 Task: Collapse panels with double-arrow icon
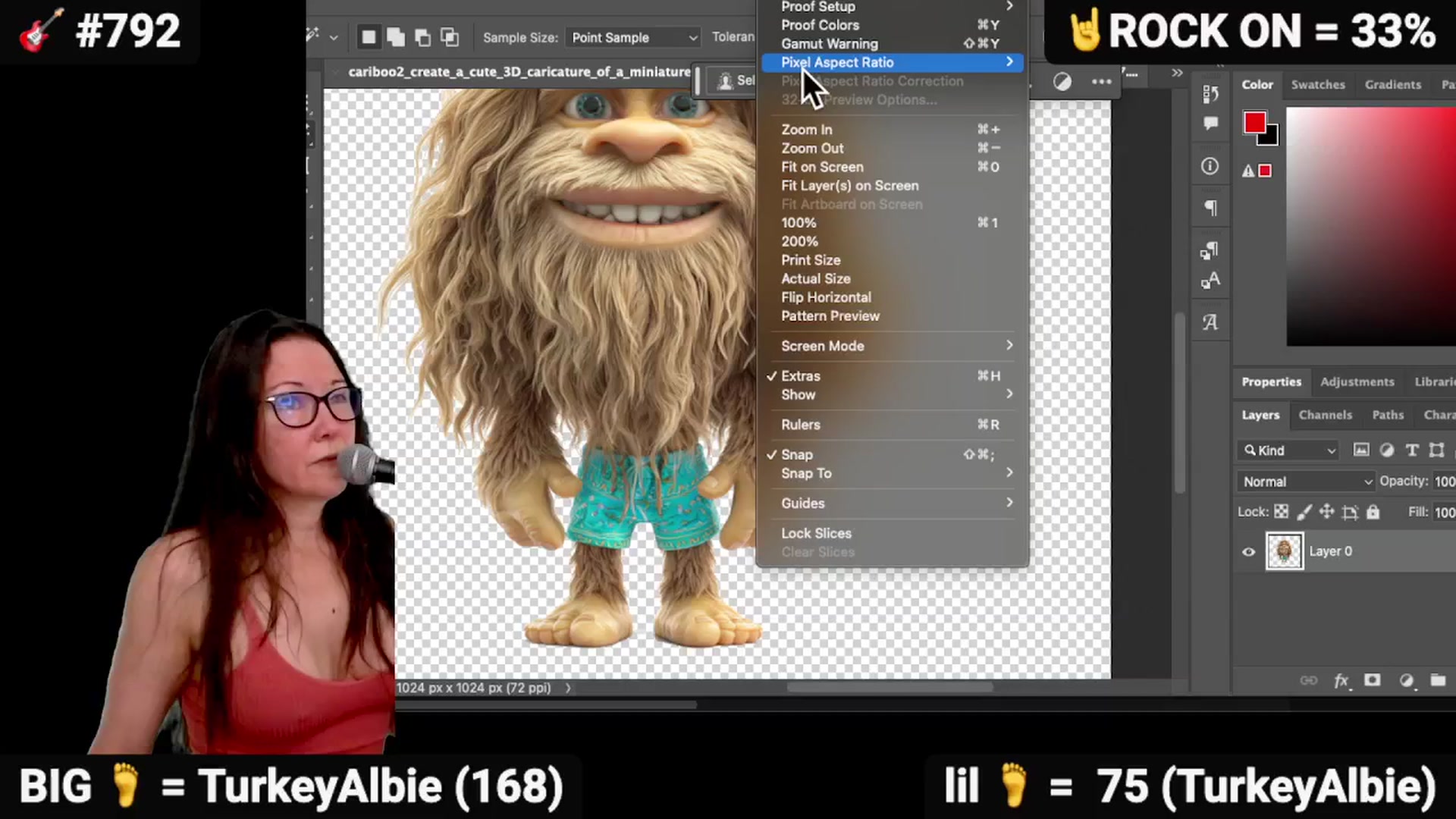(1177, 73)
